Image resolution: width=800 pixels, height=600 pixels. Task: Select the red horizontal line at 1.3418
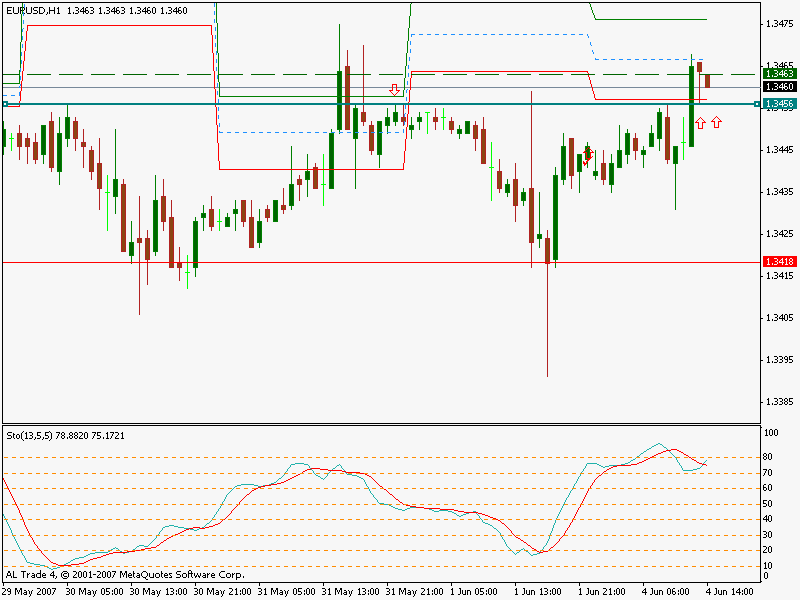click(x=300, y=262)
